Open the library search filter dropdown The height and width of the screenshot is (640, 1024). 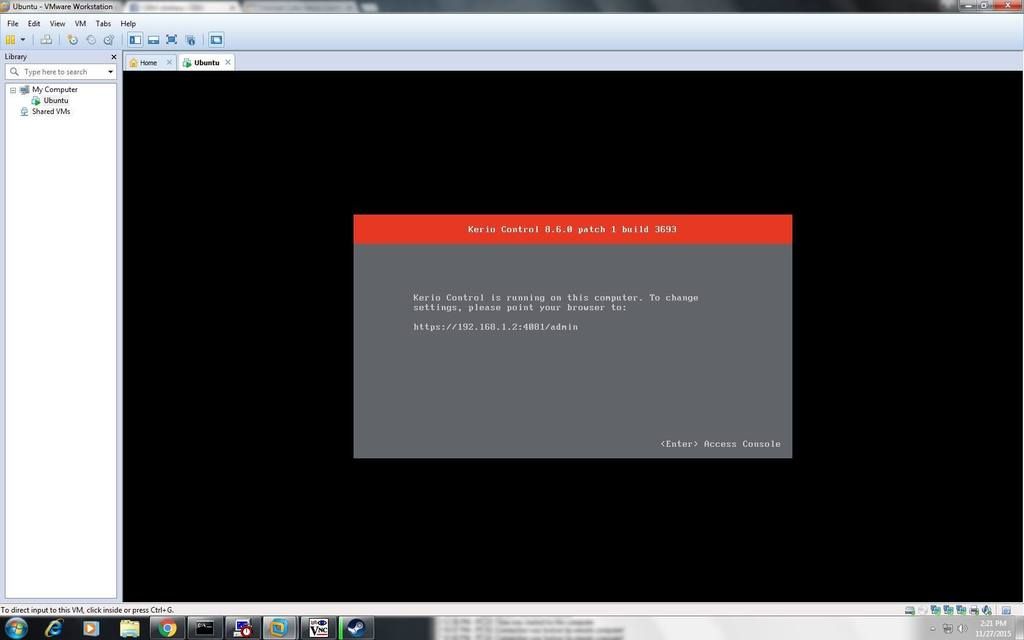(110, 72)
